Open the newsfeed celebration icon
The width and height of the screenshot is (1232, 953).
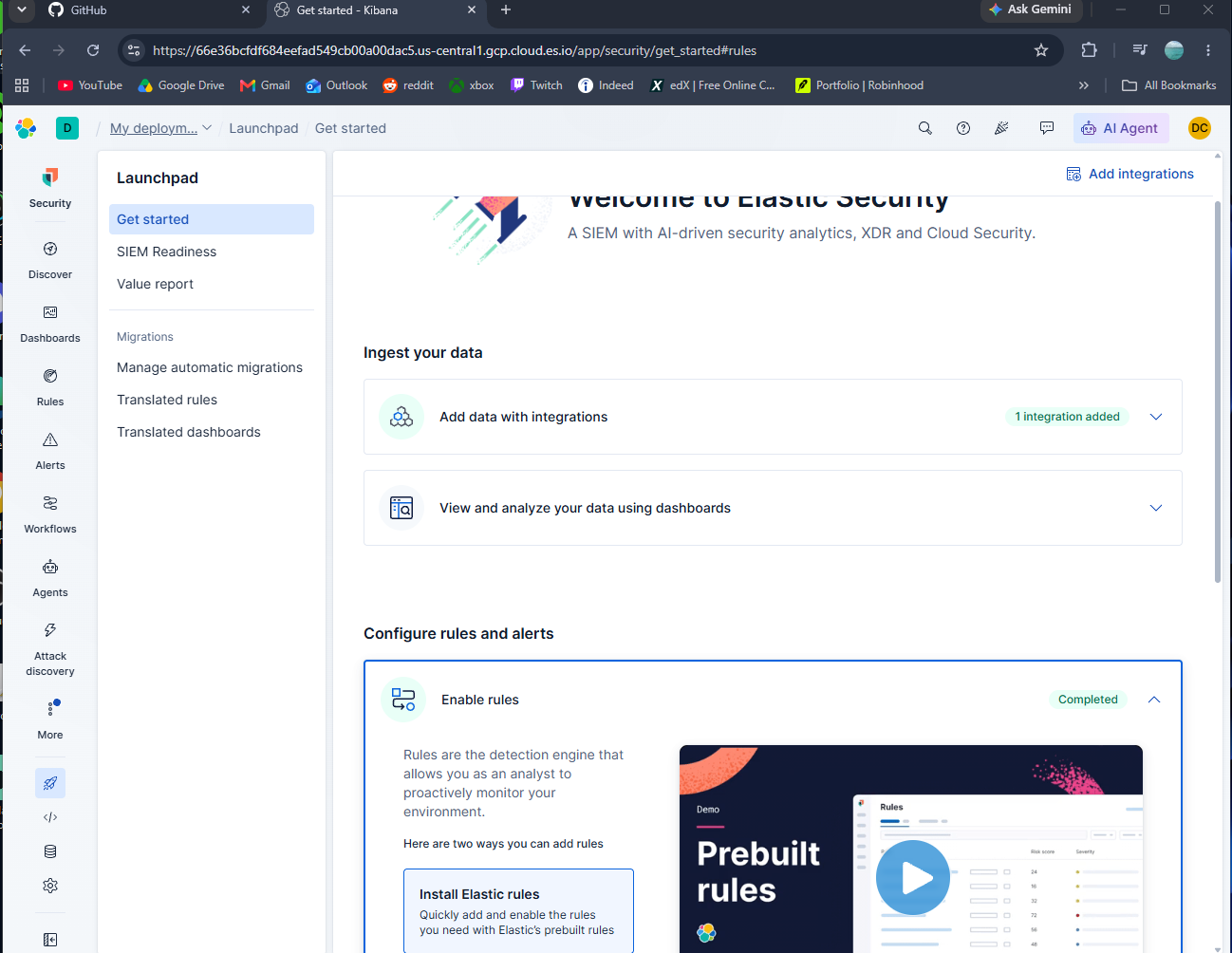(1001, 128)
